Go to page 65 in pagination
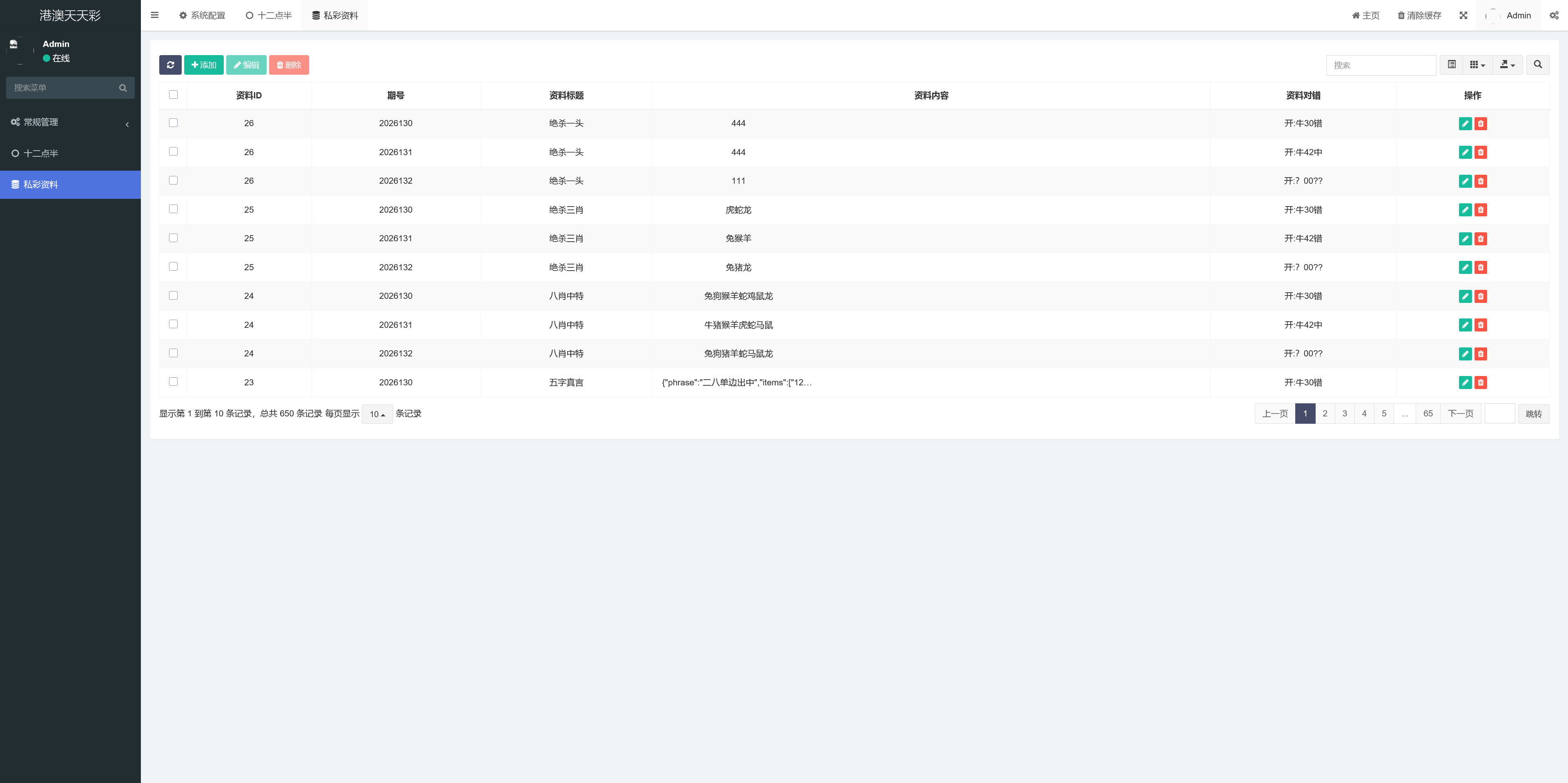Screen dimensions: 1568x783 [x=1428, y=414]
